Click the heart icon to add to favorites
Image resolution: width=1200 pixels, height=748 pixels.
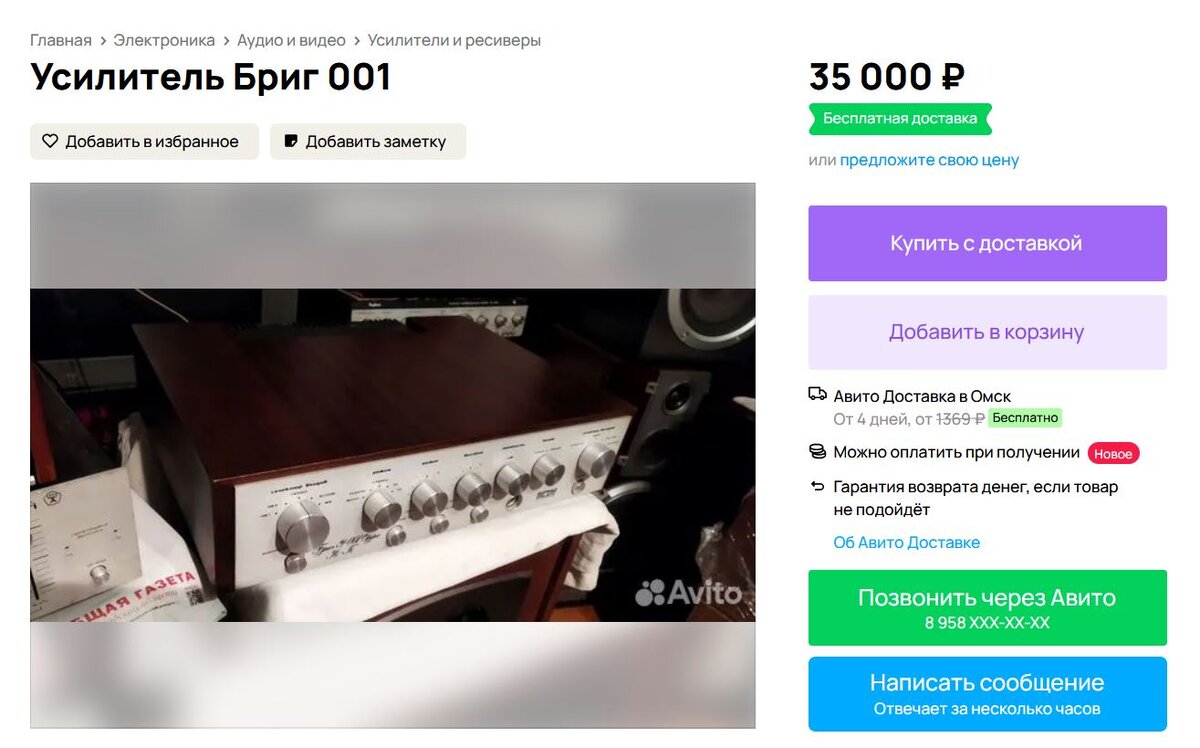point(50,142)
